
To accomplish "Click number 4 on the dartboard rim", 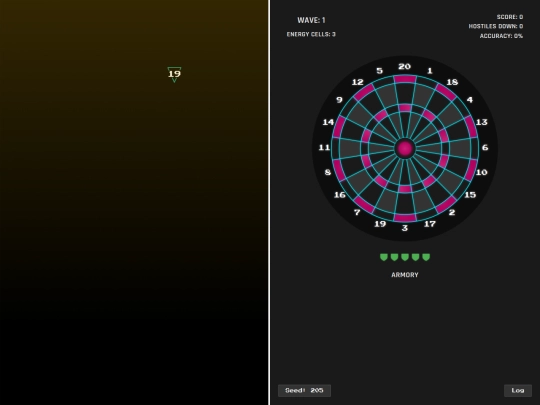I will coord(470,100).
